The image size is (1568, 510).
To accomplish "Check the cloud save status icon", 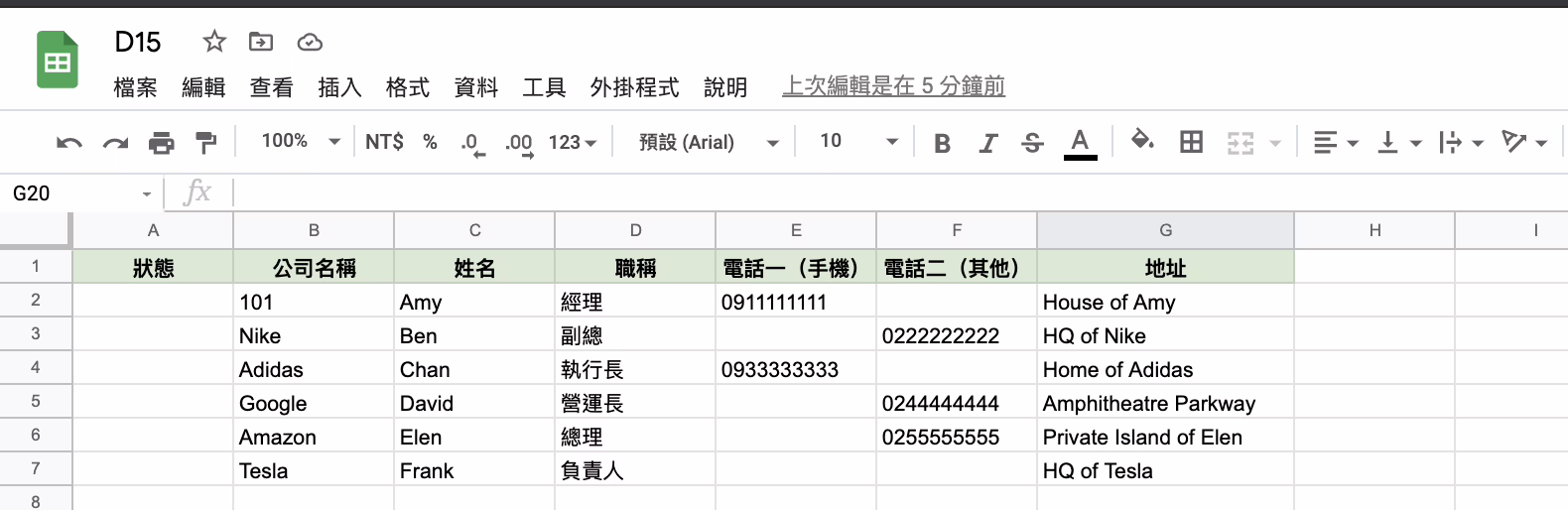I will coord(310,42).
